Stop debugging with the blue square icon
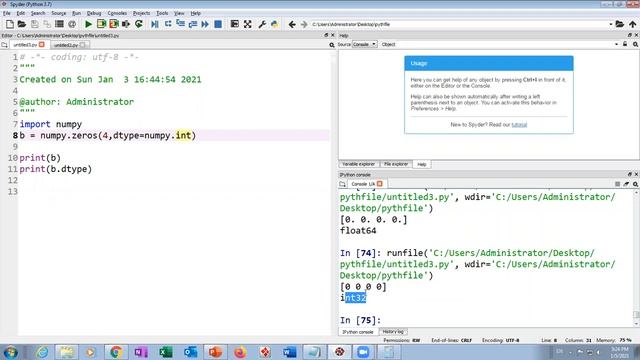The height and width of the screenshot is (360, 640). (x=218, y=24)
